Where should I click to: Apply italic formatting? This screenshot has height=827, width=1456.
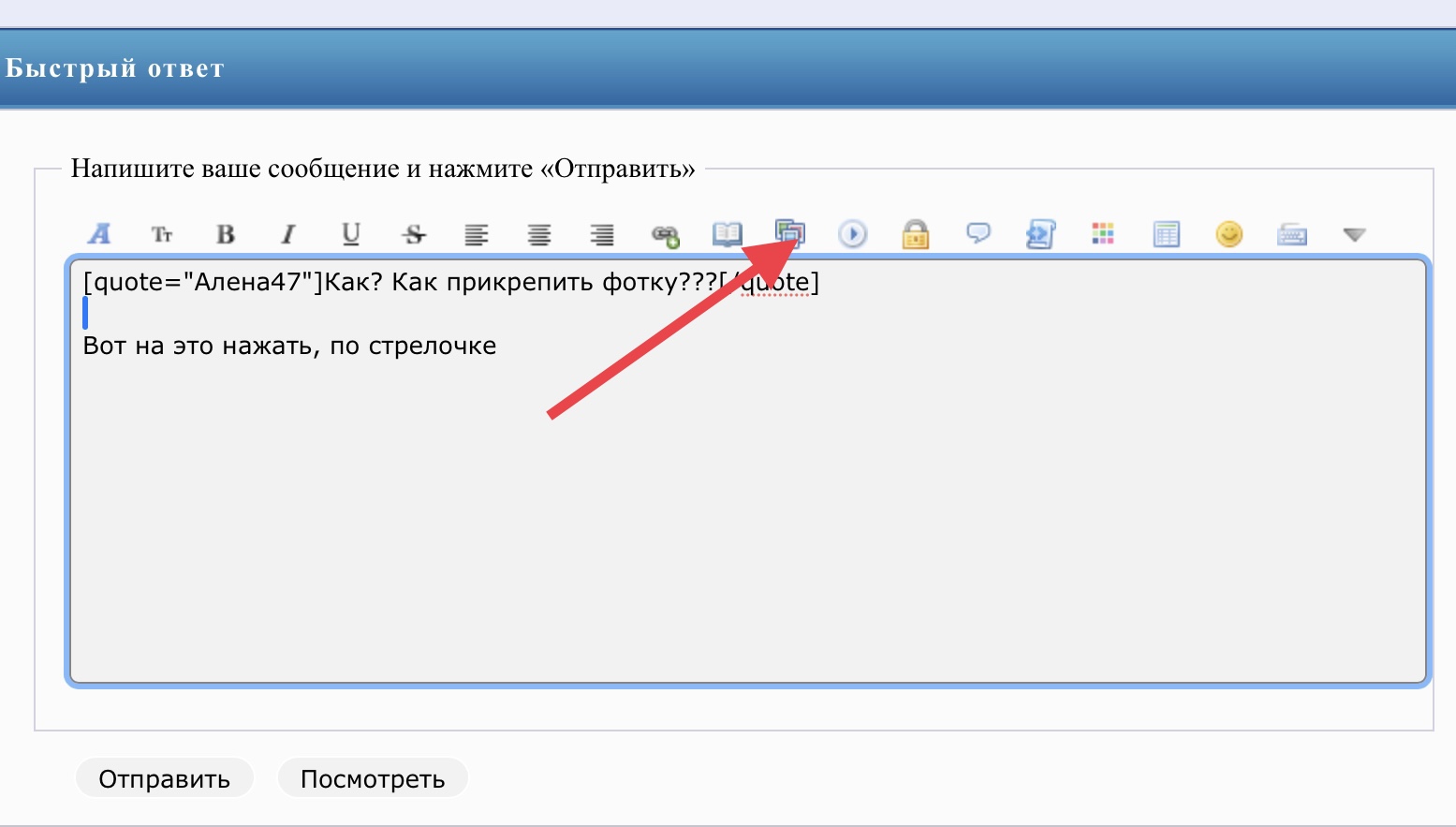coord(288,234)
